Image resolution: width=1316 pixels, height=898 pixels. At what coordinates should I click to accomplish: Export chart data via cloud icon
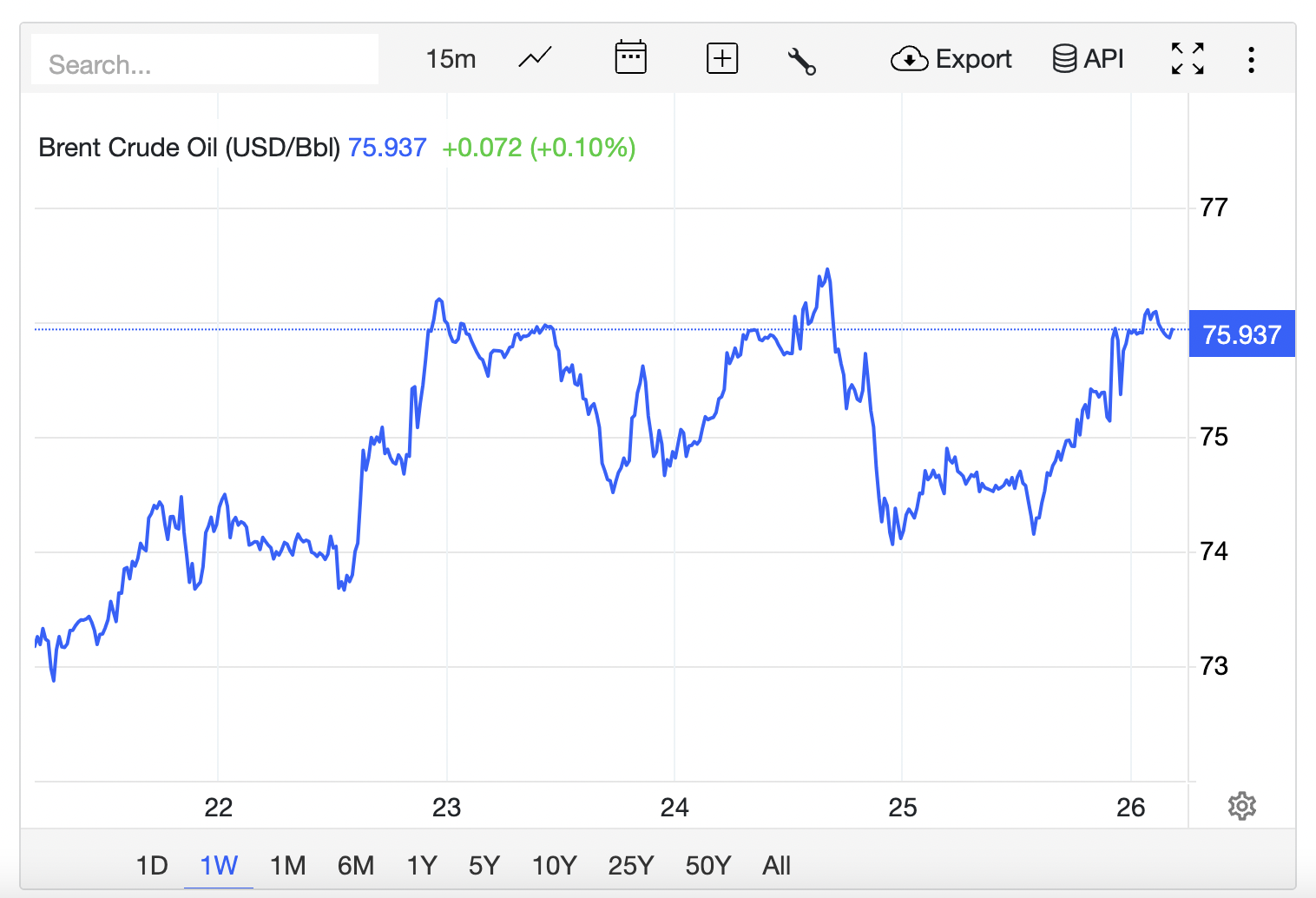(x=951, y=59)
